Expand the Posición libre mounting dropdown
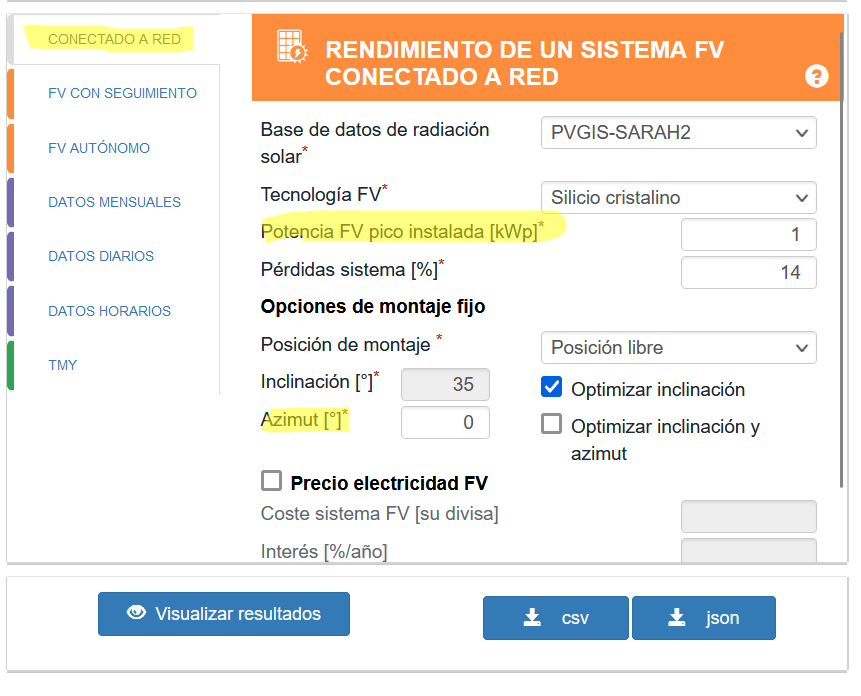This screenshot has width=861, height=696. click(x=678, y=348)
